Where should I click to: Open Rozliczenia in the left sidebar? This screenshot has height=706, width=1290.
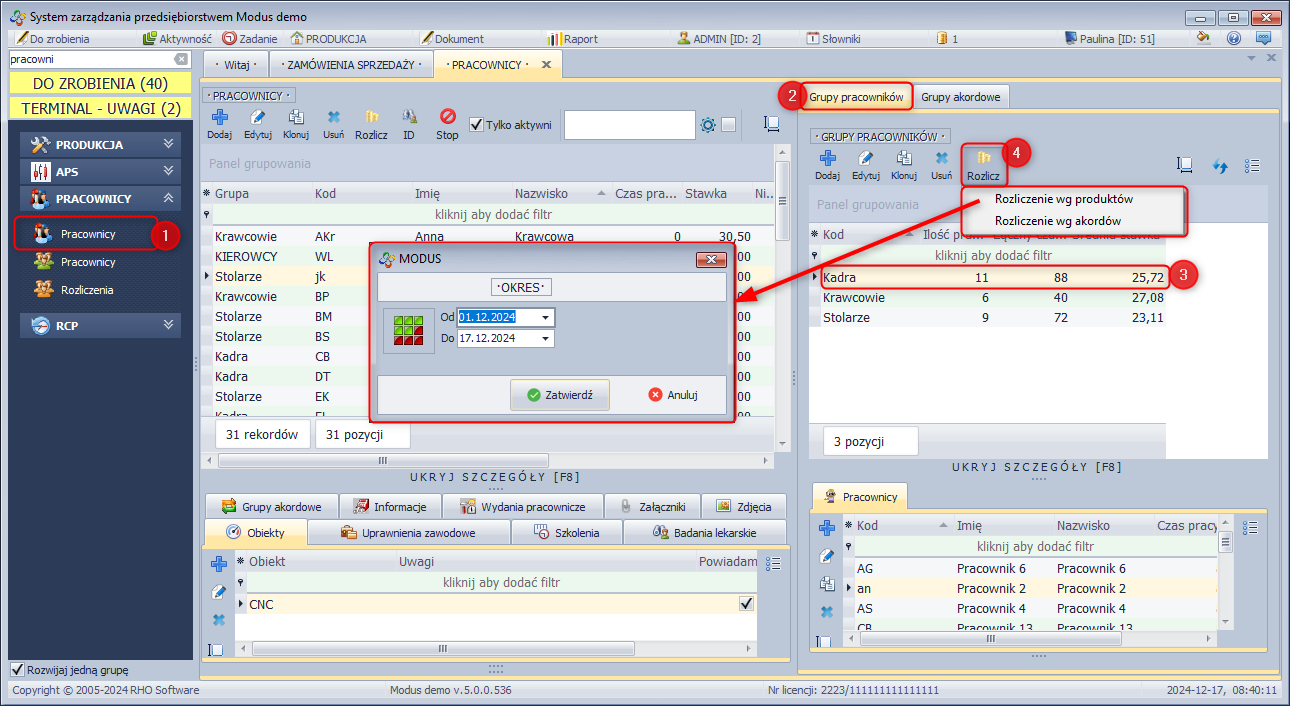point(87,290)
